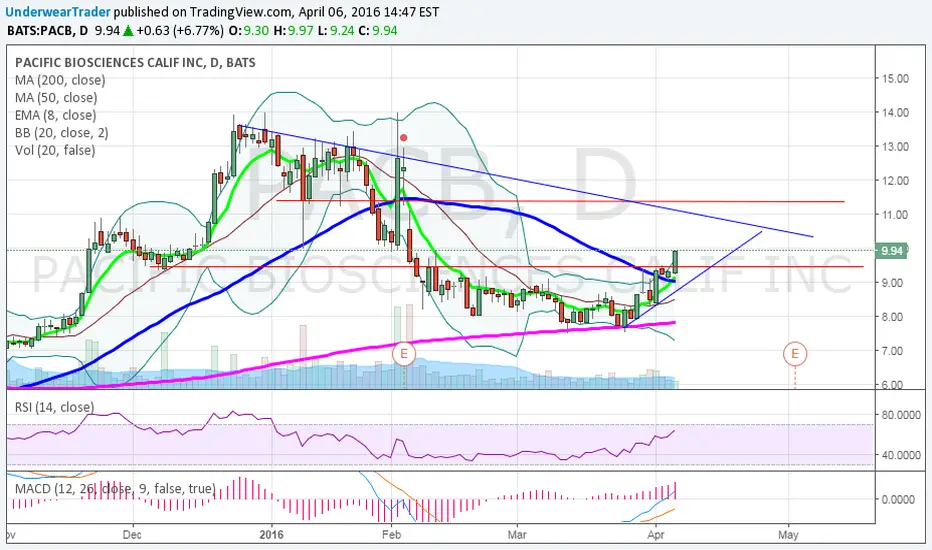Click the RSI 80.0000 axis label
Image resolution: width=932 pixels, height=550 pixels.
[x=901, y=415]
